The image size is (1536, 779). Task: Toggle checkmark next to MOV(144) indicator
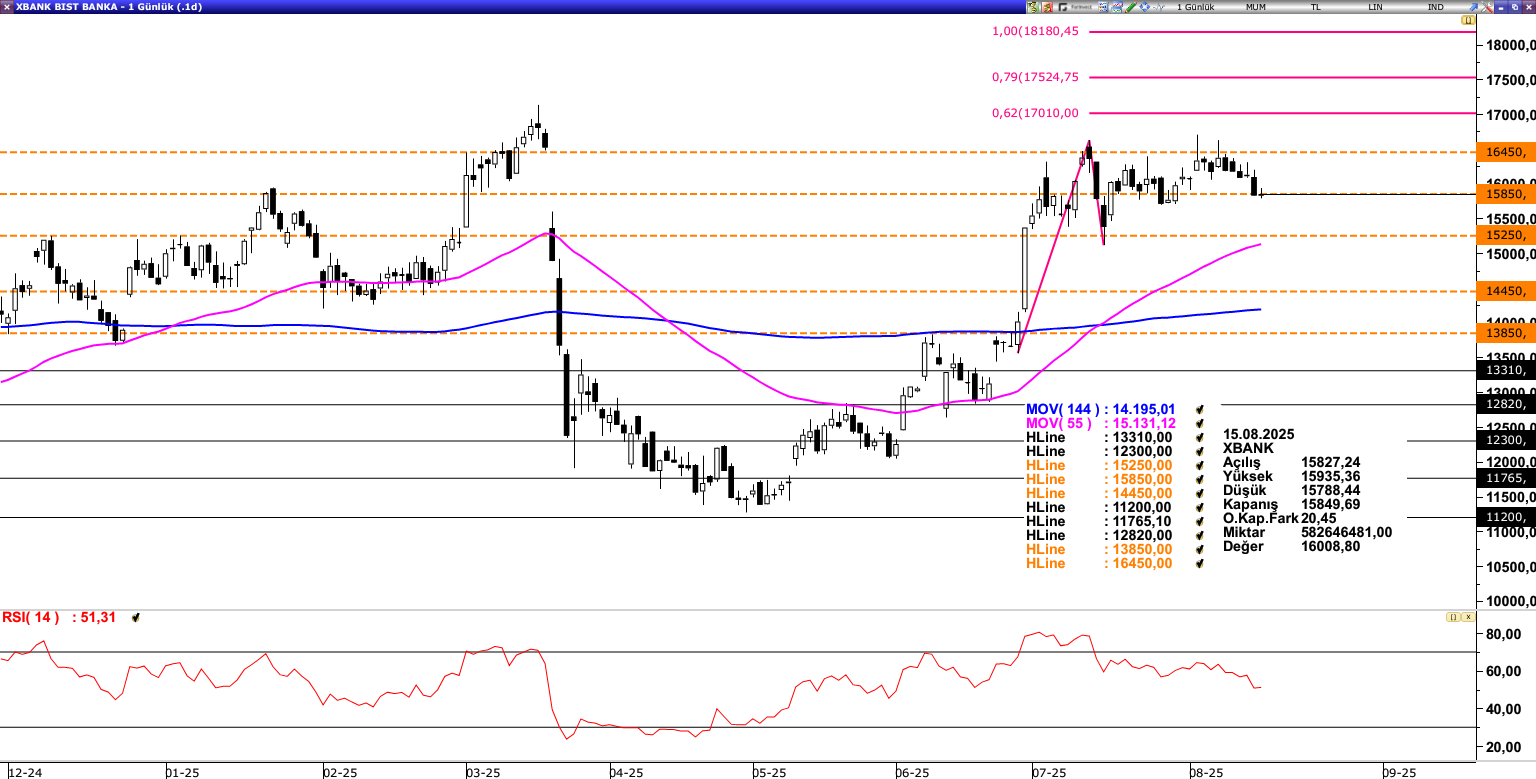tap(1199, 410)
